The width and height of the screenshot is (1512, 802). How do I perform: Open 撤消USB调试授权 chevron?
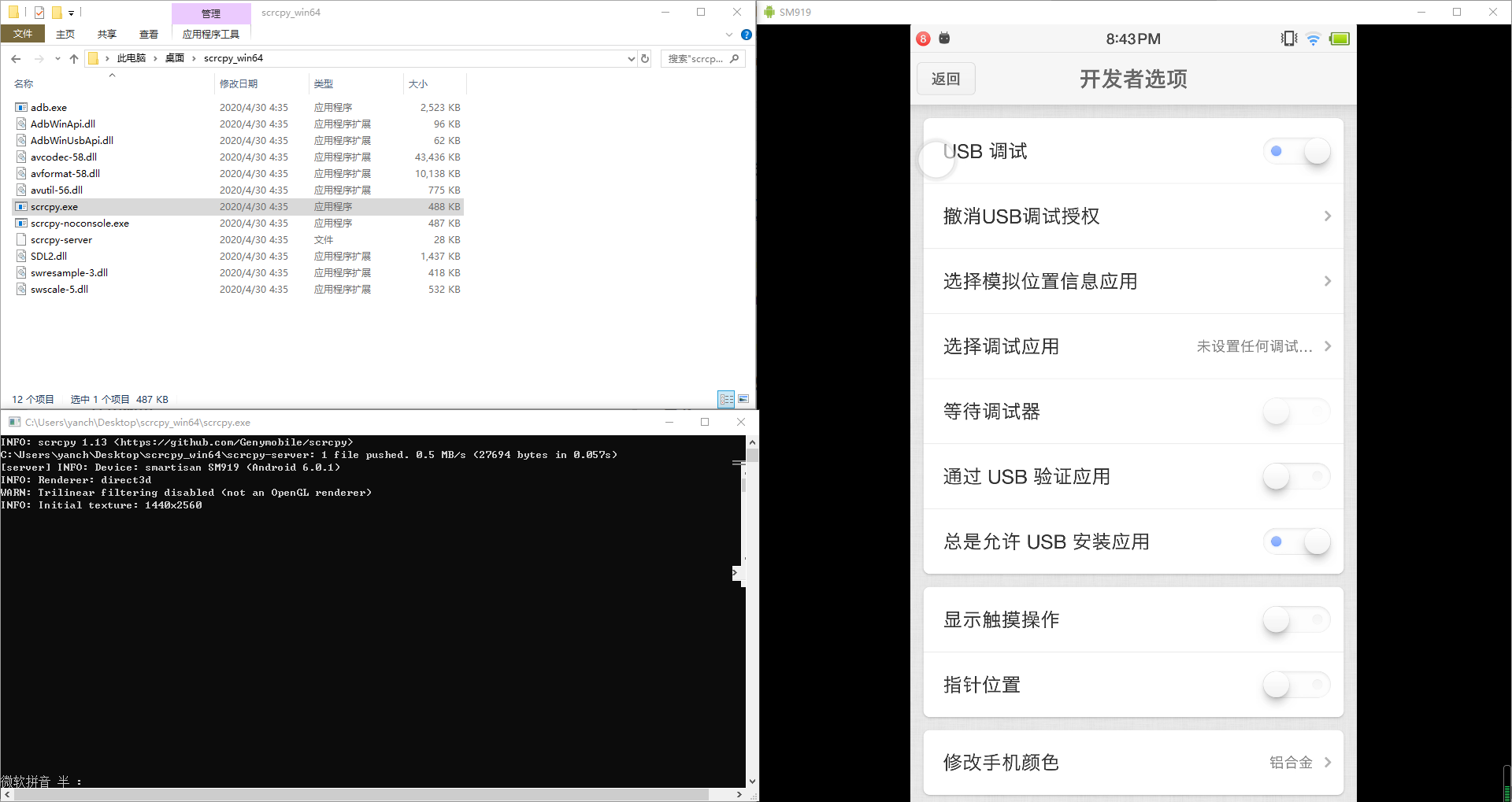point(1328,216)
